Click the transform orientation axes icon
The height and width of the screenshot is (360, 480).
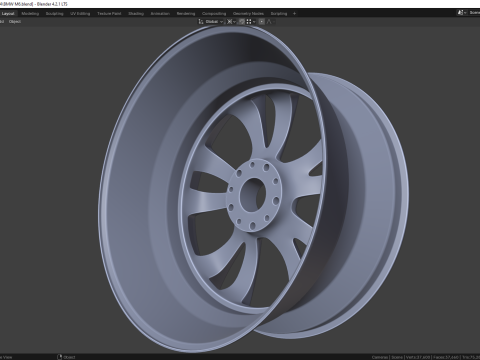point(201,22)
